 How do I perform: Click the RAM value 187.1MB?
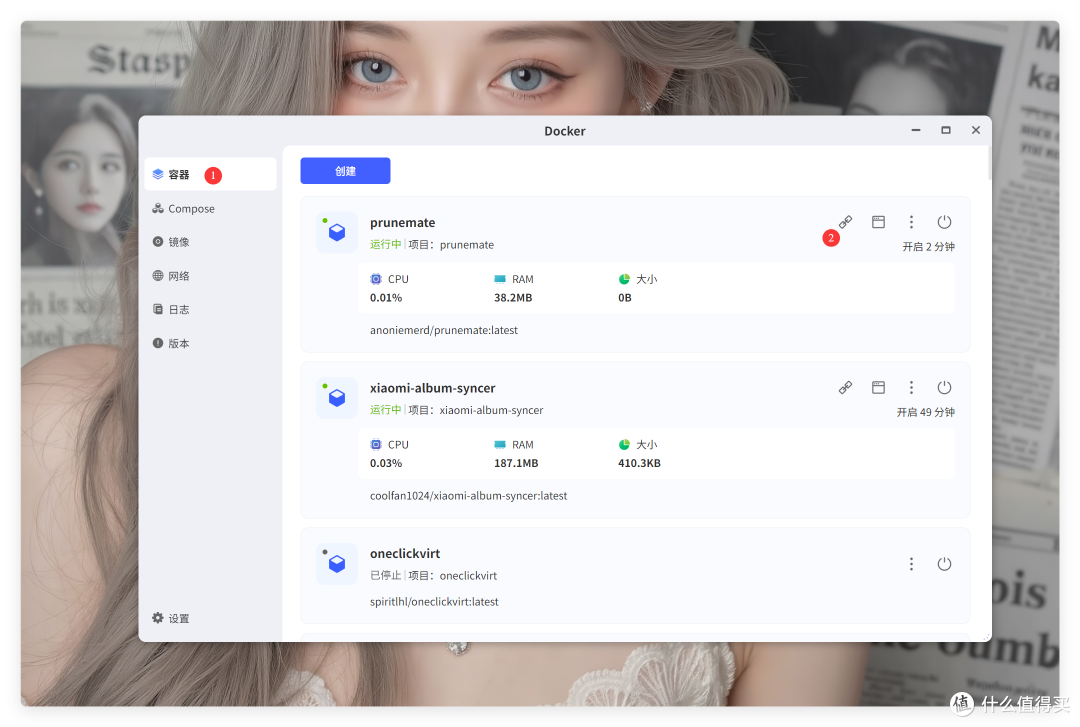(516, 463)
